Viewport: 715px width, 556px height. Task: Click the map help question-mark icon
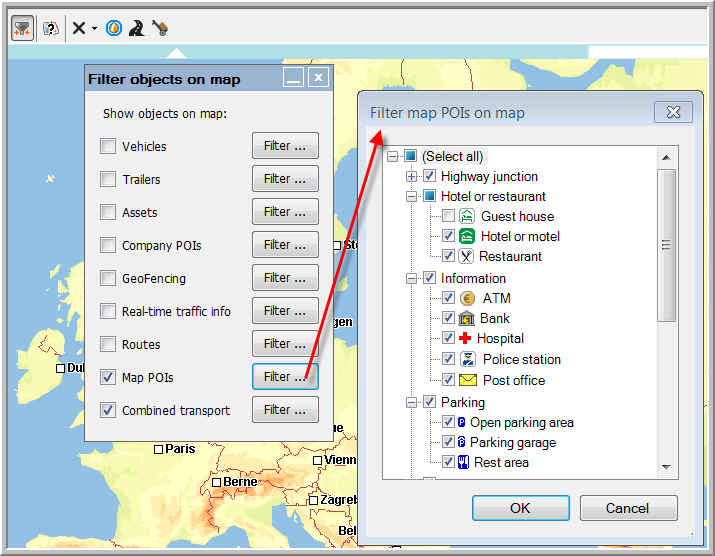pos(51,28)
